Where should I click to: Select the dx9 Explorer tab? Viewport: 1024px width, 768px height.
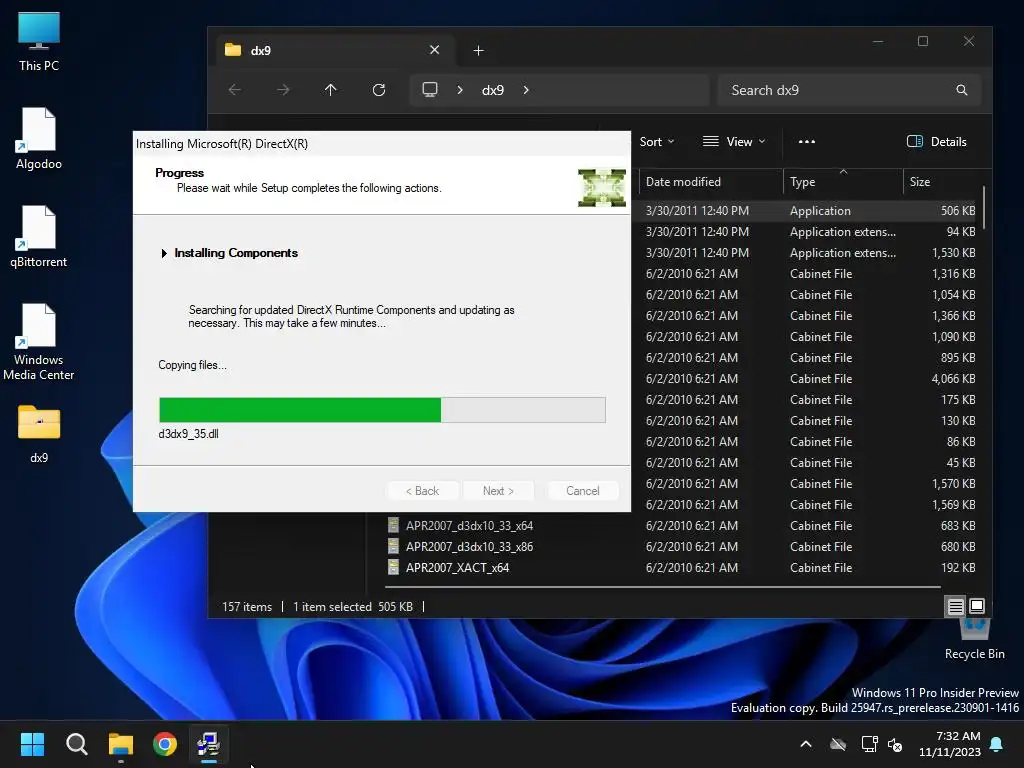(x=334, y=50)
